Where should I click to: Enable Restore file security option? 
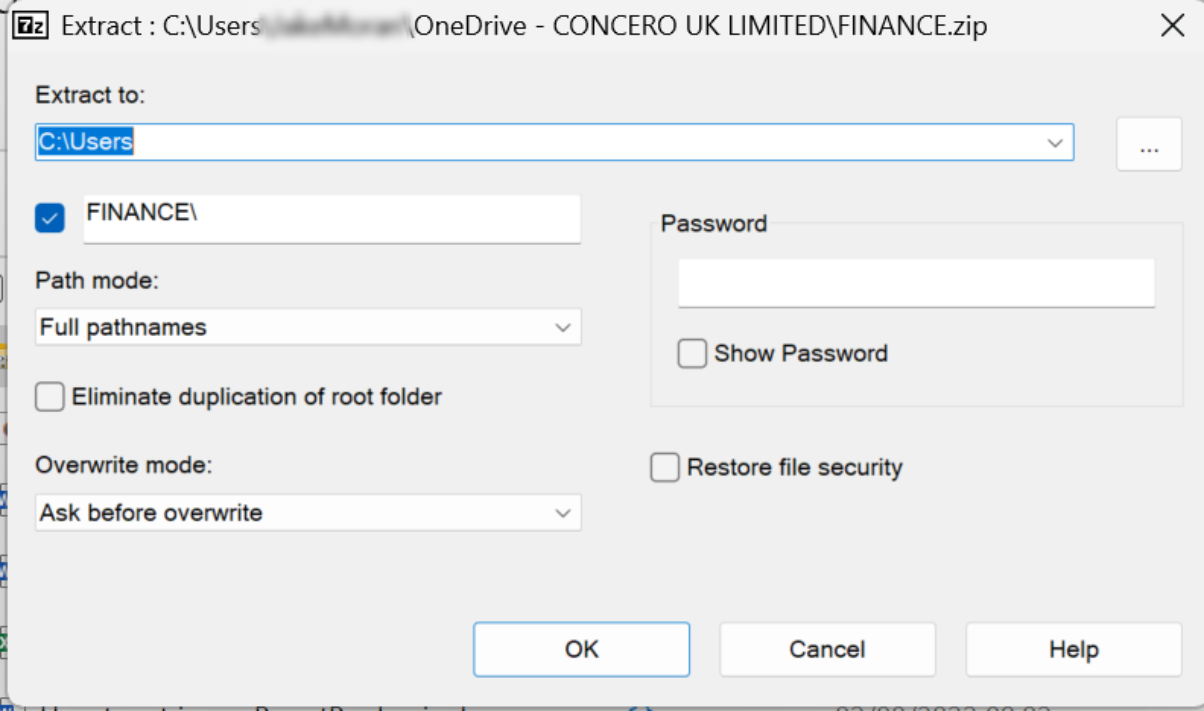point(665,468)
